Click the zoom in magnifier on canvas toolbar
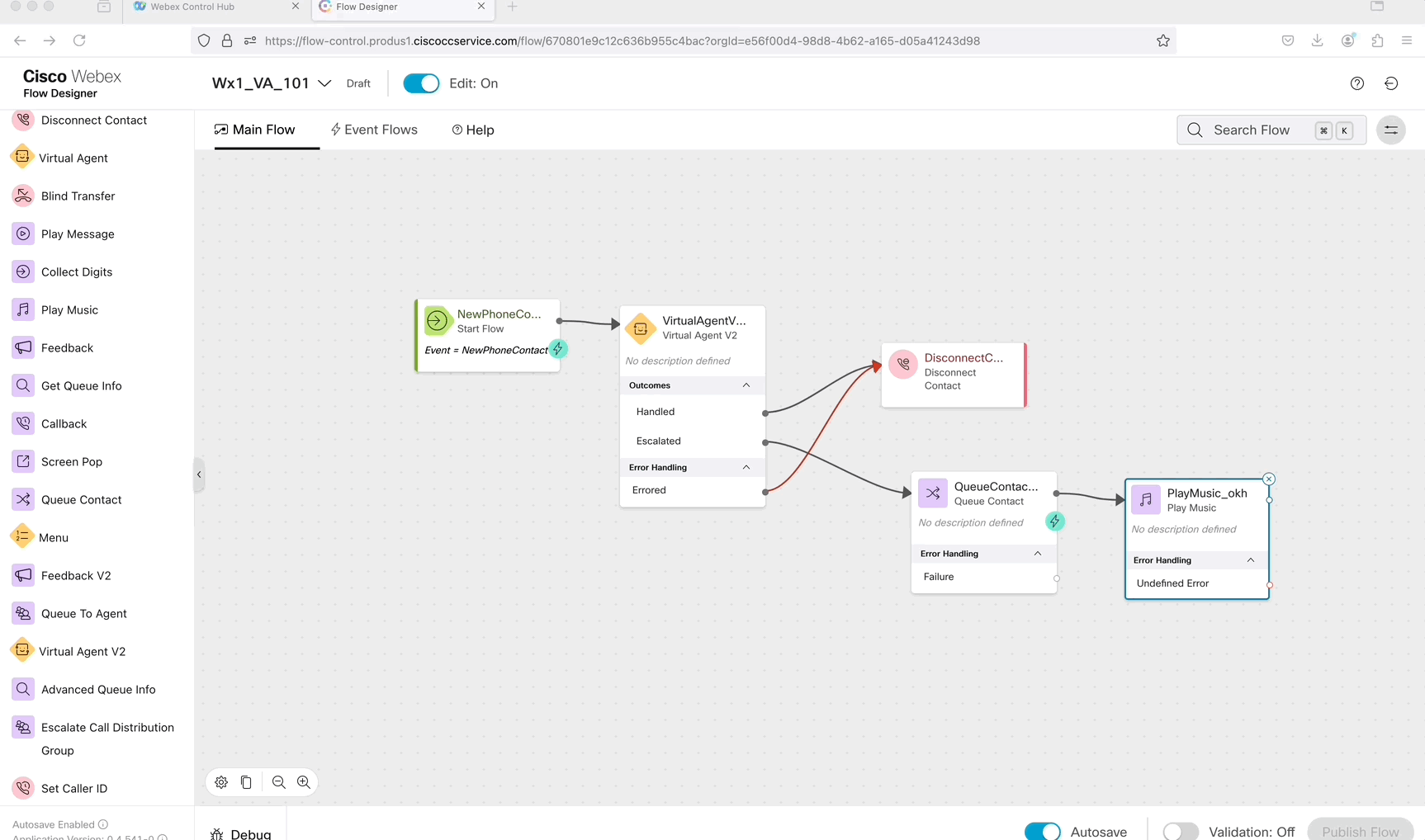This screenshot has width=1425, height=840. point(304,782)
